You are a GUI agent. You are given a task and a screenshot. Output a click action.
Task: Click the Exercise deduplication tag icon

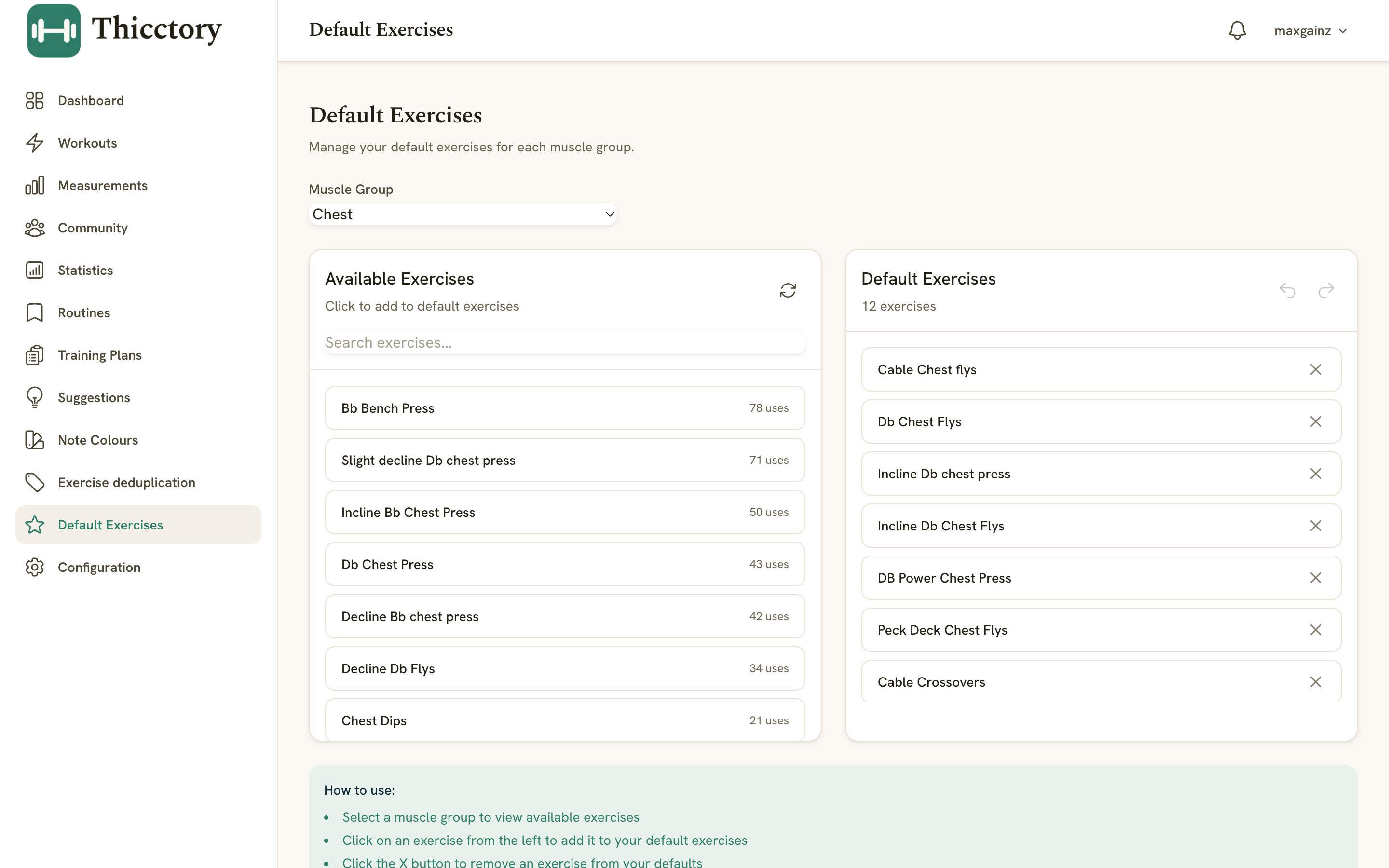(x=34, y=483)
